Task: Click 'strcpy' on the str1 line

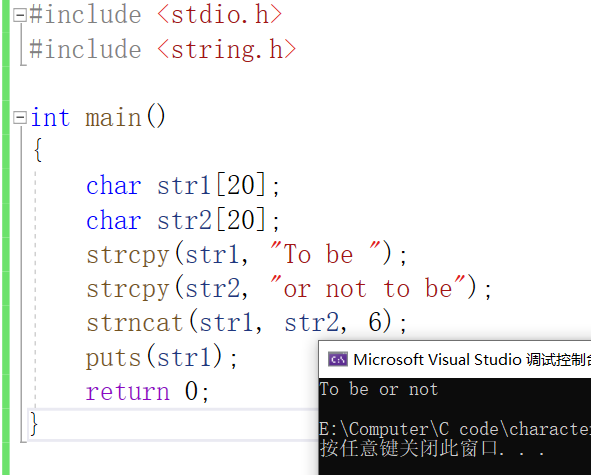Action: (128, 255)
